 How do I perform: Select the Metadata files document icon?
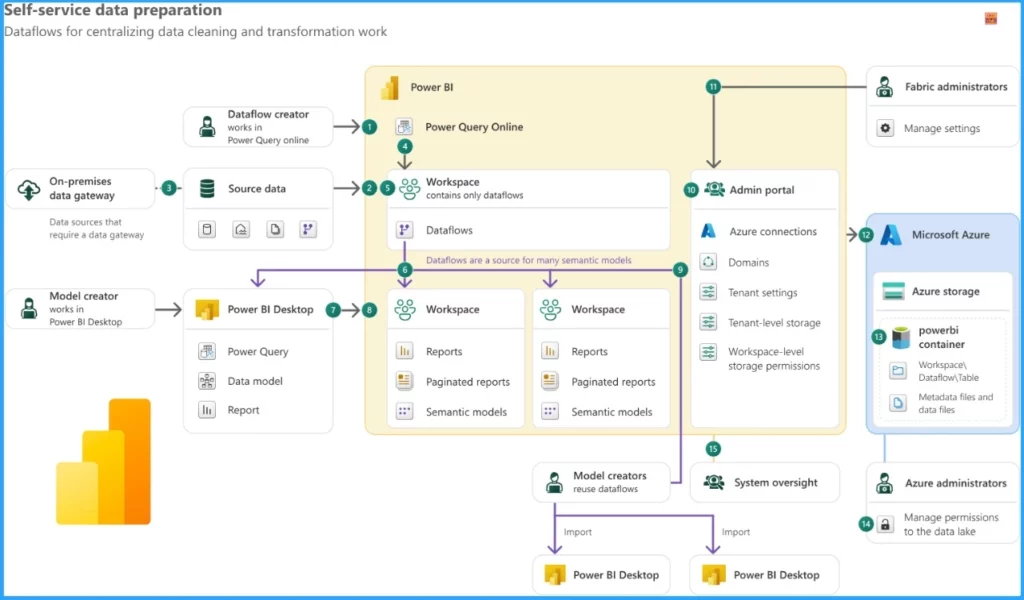coord(898,403)
